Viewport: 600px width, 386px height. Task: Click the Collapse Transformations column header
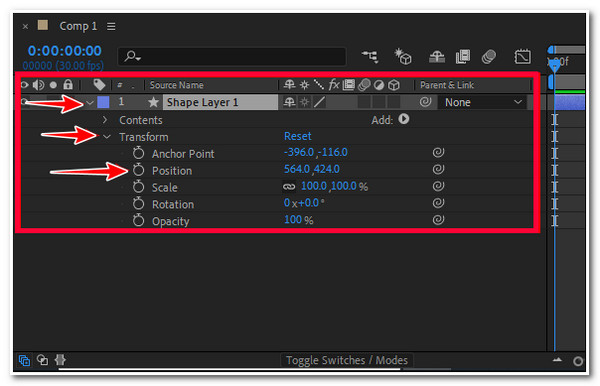pyautogui.click(x=304, y=85)
